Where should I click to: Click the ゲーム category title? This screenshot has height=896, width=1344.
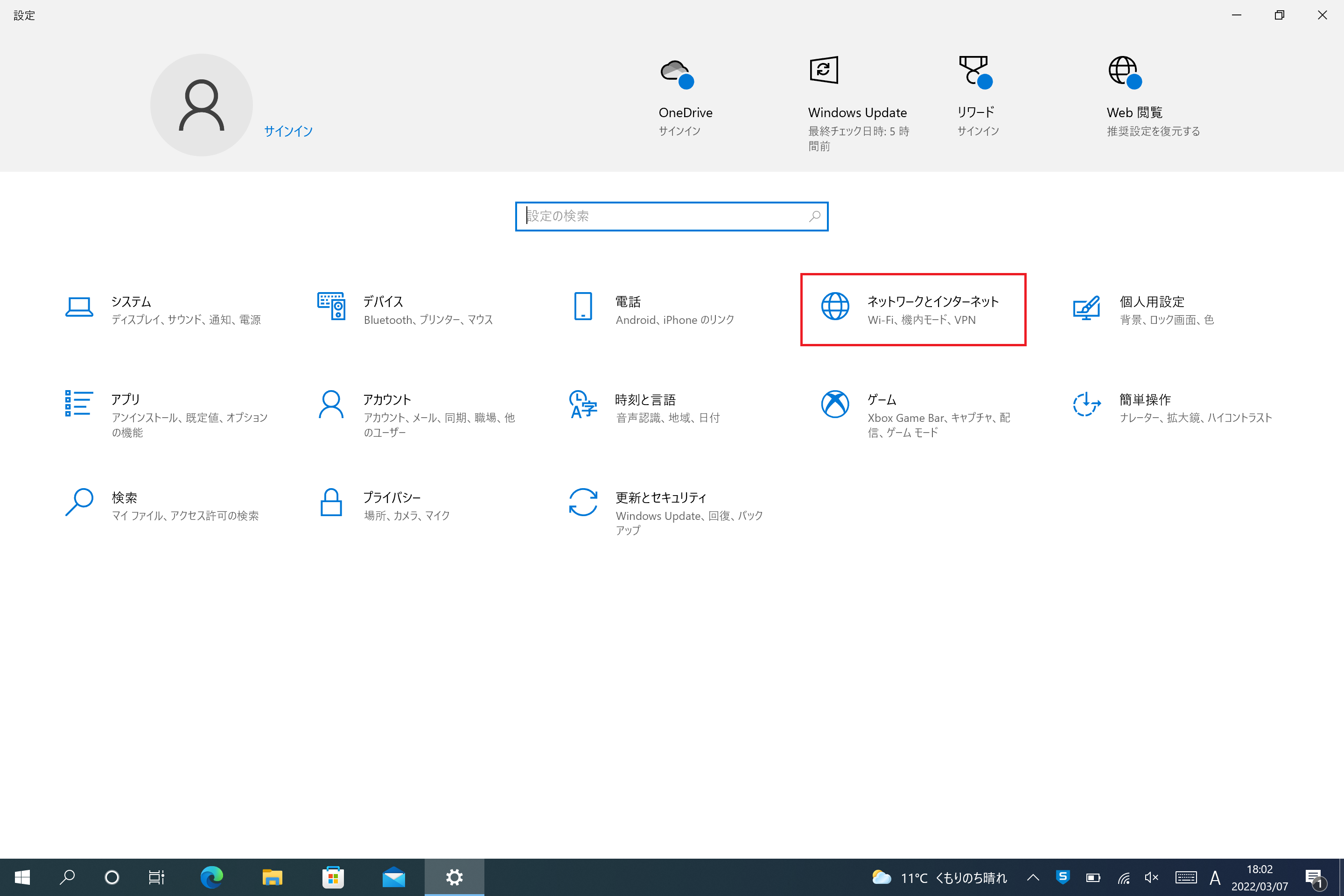click(x=882, y=399)
